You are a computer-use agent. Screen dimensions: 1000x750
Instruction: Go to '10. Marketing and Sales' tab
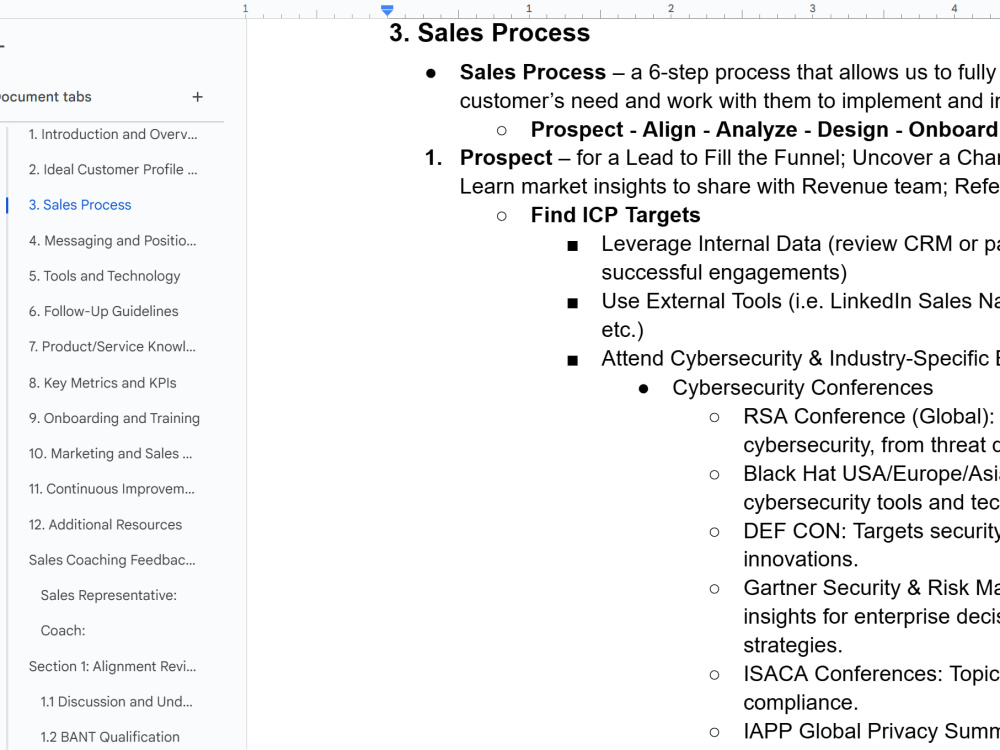tap(110, 453)
